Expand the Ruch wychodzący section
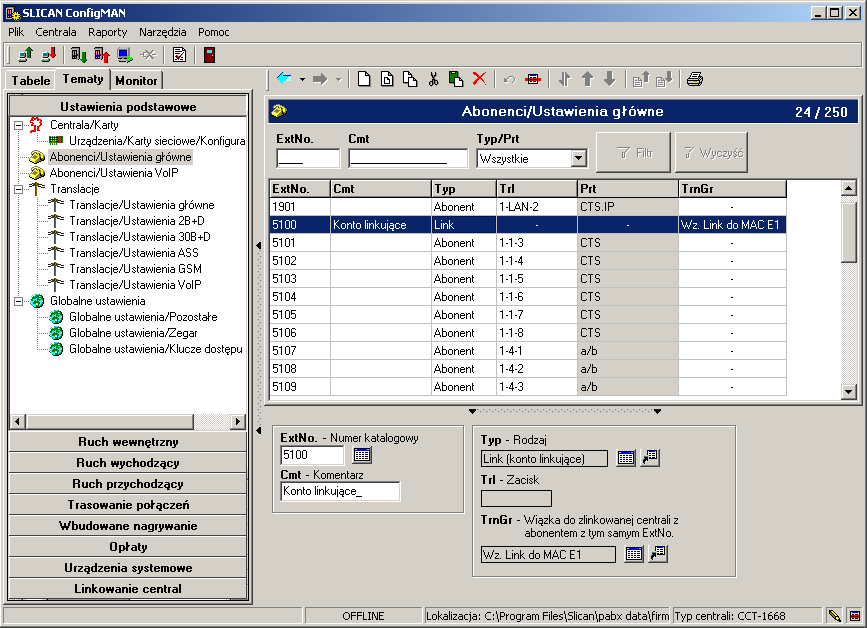This screenshot has width=867, height=628. (x=128, y=463)
